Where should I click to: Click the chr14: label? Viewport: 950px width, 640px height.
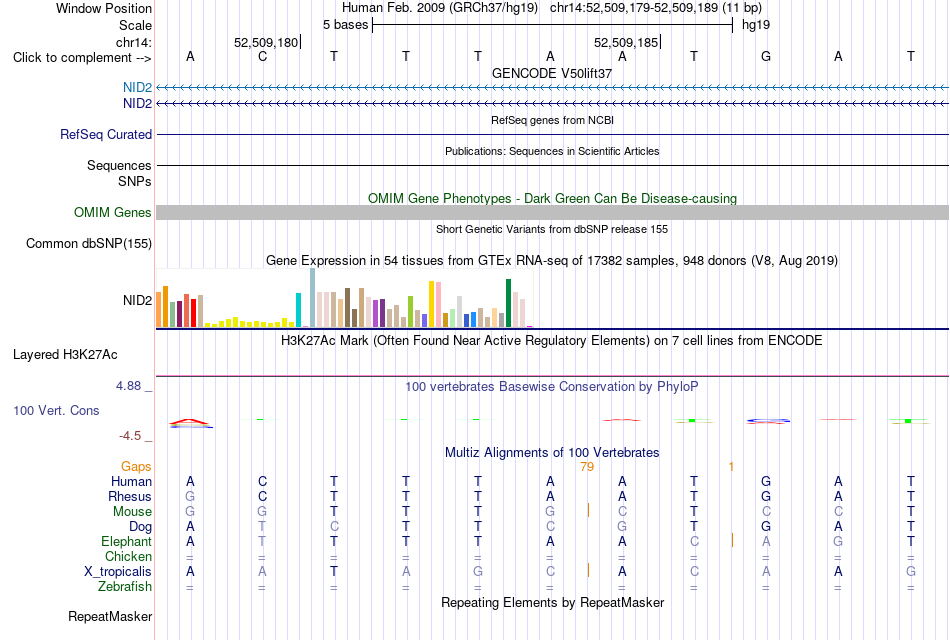[134, 42]
